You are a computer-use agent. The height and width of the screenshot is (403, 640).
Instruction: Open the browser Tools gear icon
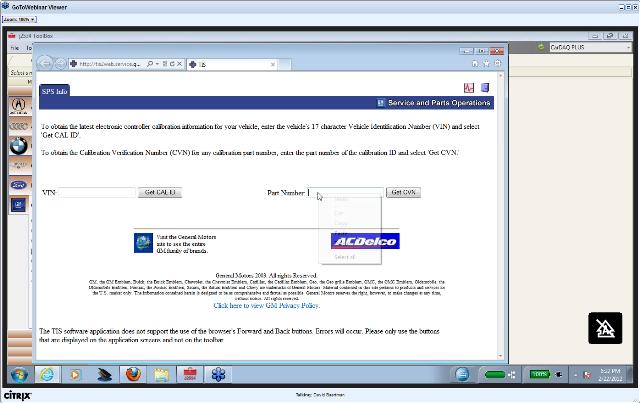(498, 63)
